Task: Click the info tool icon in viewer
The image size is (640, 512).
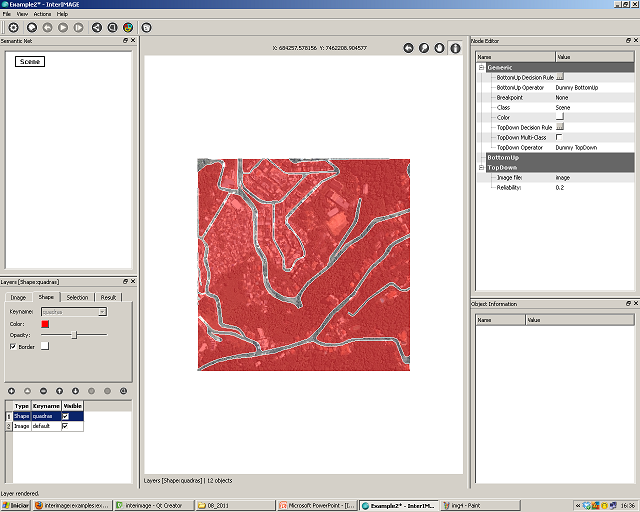Action: tap(455, 47)
